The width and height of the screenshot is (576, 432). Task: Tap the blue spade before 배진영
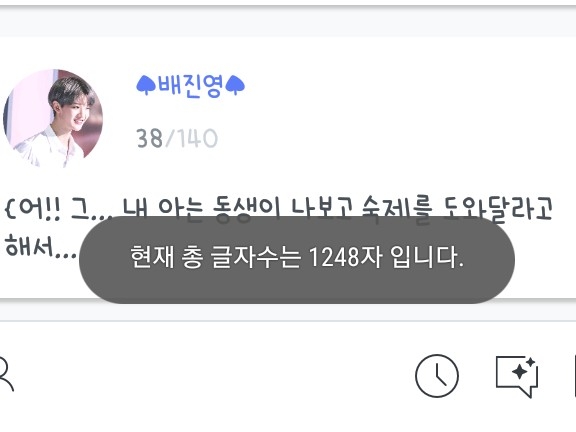coord(146,86)
